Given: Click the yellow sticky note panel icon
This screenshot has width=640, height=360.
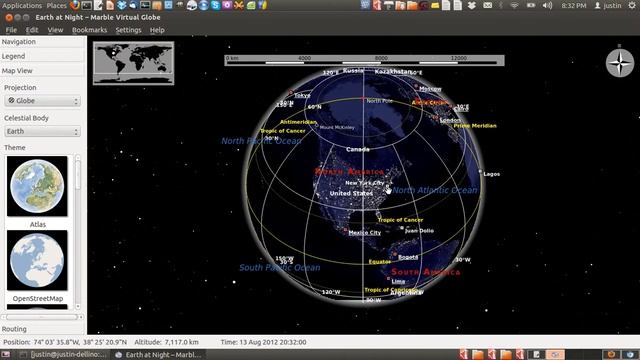Looking at the screenshot, I should (435, 5).
